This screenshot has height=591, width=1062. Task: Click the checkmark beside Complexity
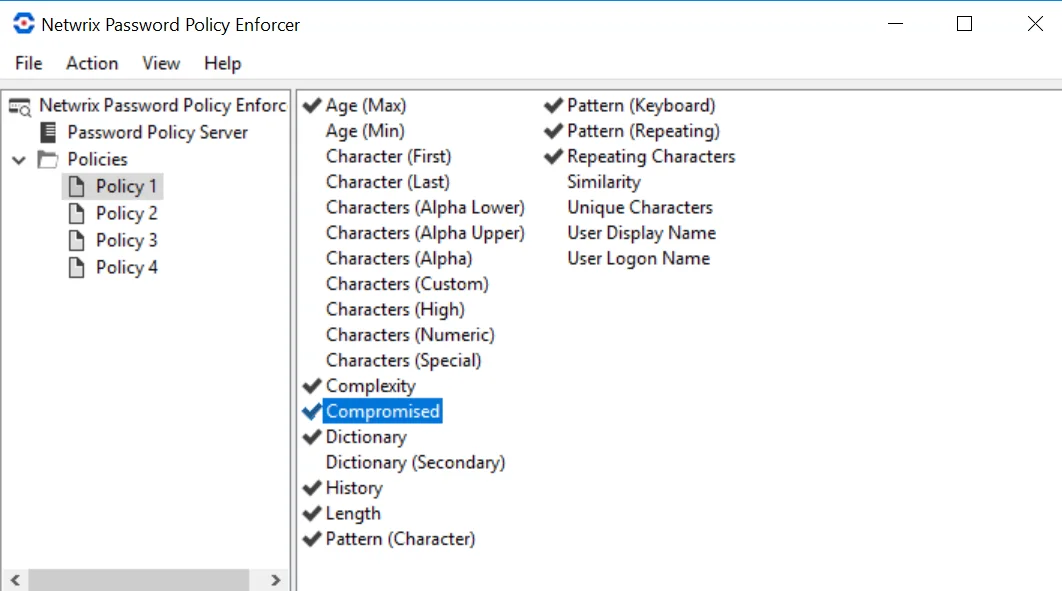312,386
